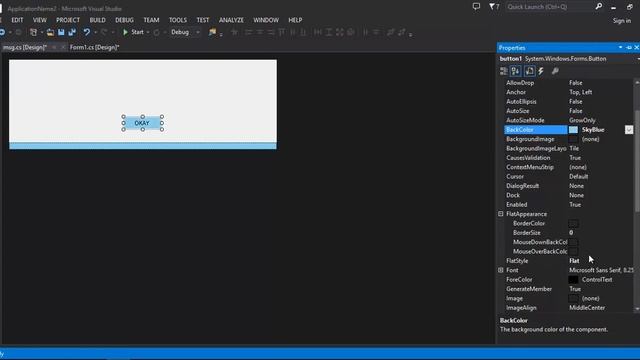This screenshot has height=360, width=640.
Task: Click the Redo arrow icon
Action: pos(104,32)
